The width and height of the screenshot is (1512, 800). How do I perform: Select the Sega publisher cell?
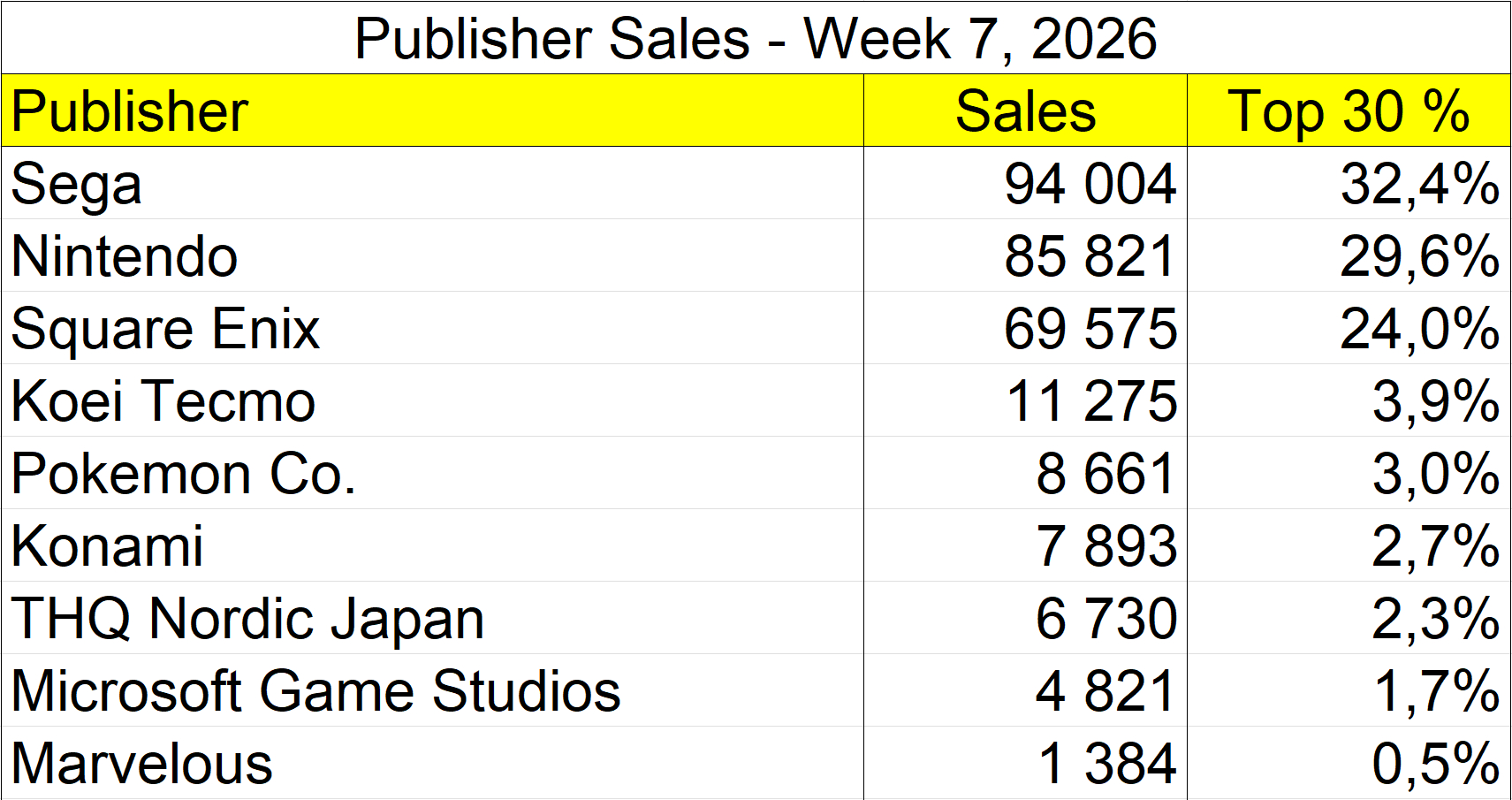pos(77,184)
